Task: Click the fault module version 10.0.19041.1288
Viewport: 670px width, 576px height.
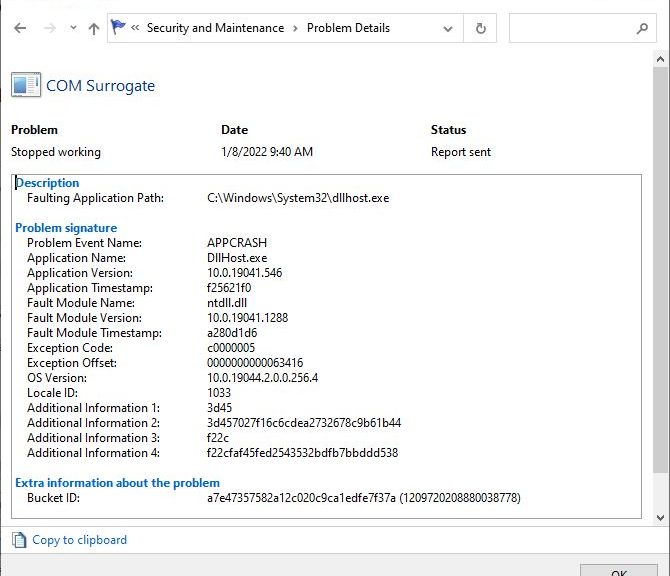Action: coord(247,317)
